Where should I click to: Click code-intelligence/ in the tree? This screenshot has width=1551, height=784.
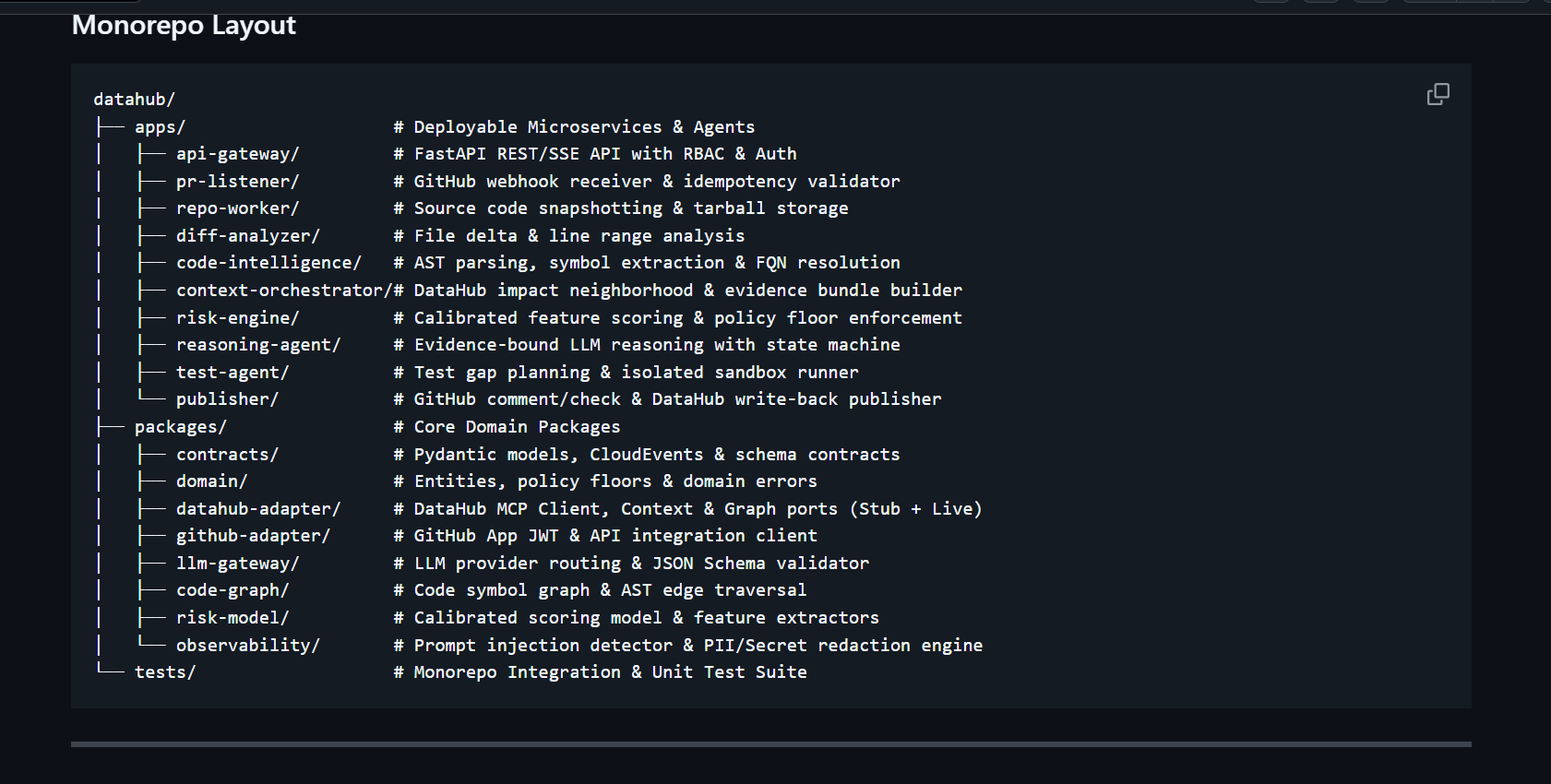click(x=268, y=263)
